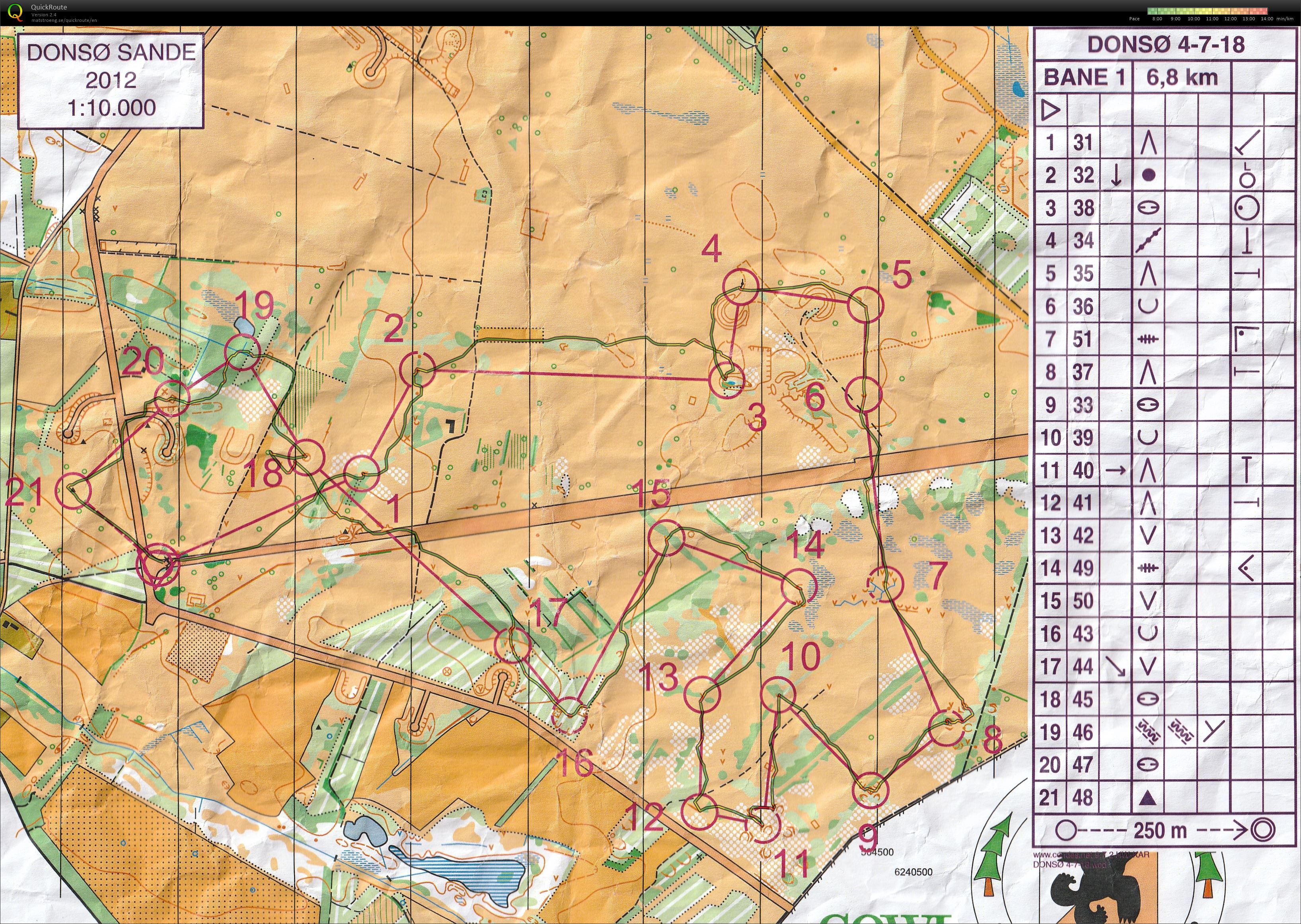Image resolution: width=1301 pixels, height=924 pixels.
Task: Click the "6,8 km" course length cell
Action: (1182, 78)
